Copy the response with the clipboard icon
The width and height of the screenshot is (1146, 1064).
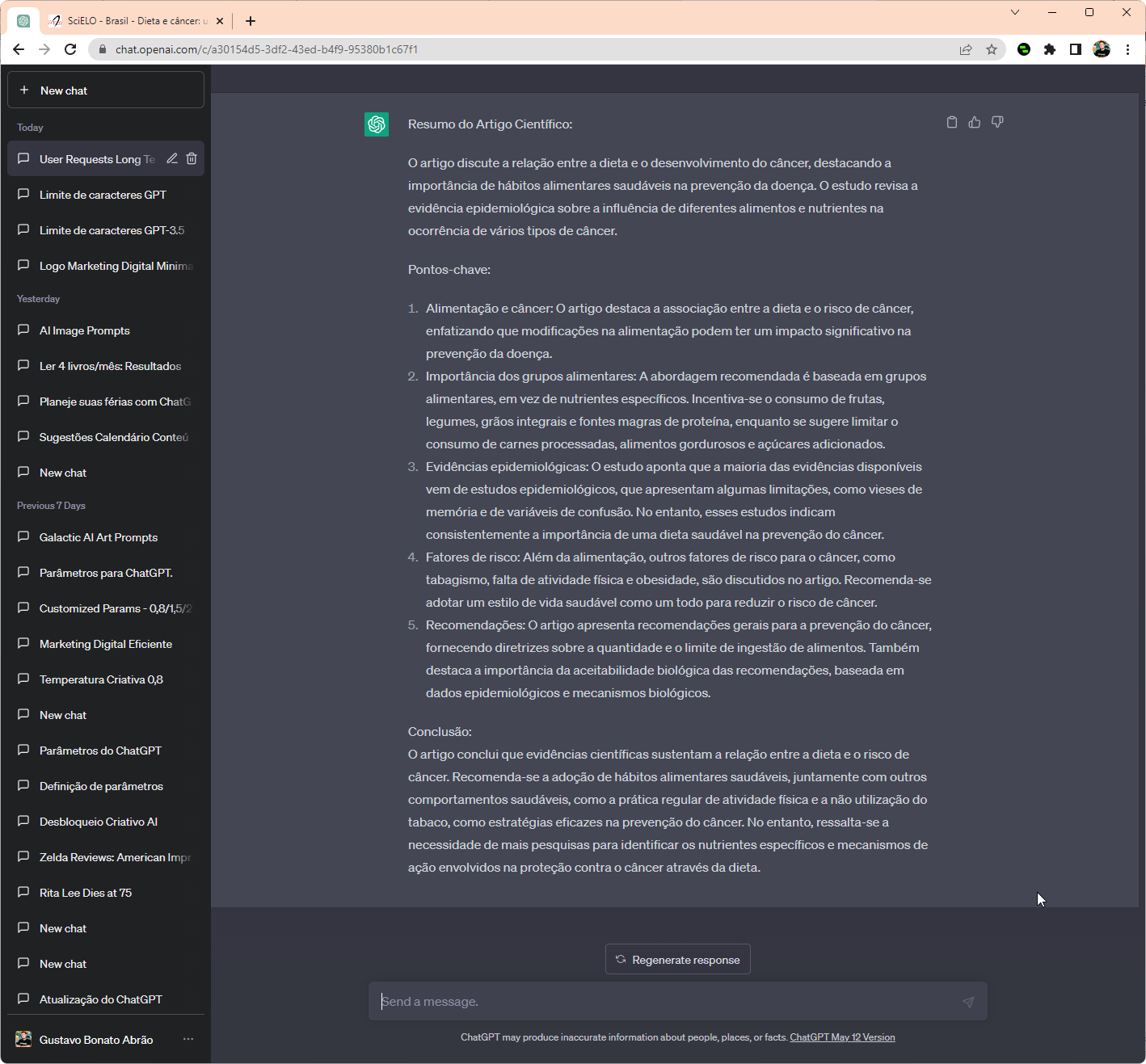tap(952, 122)
